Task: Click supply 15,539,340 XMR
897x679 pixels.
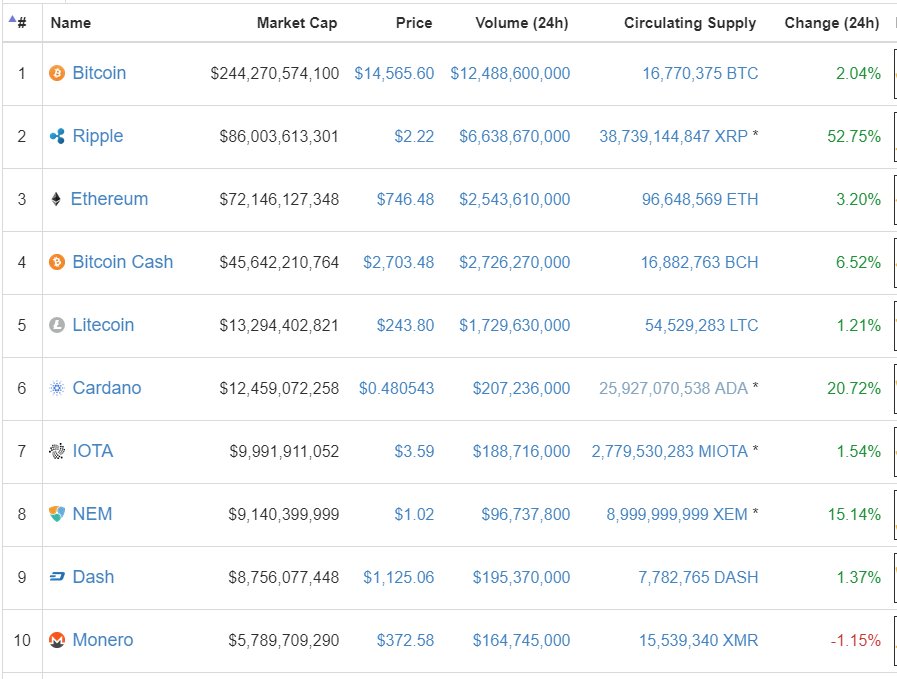Action: pos(698,640)
